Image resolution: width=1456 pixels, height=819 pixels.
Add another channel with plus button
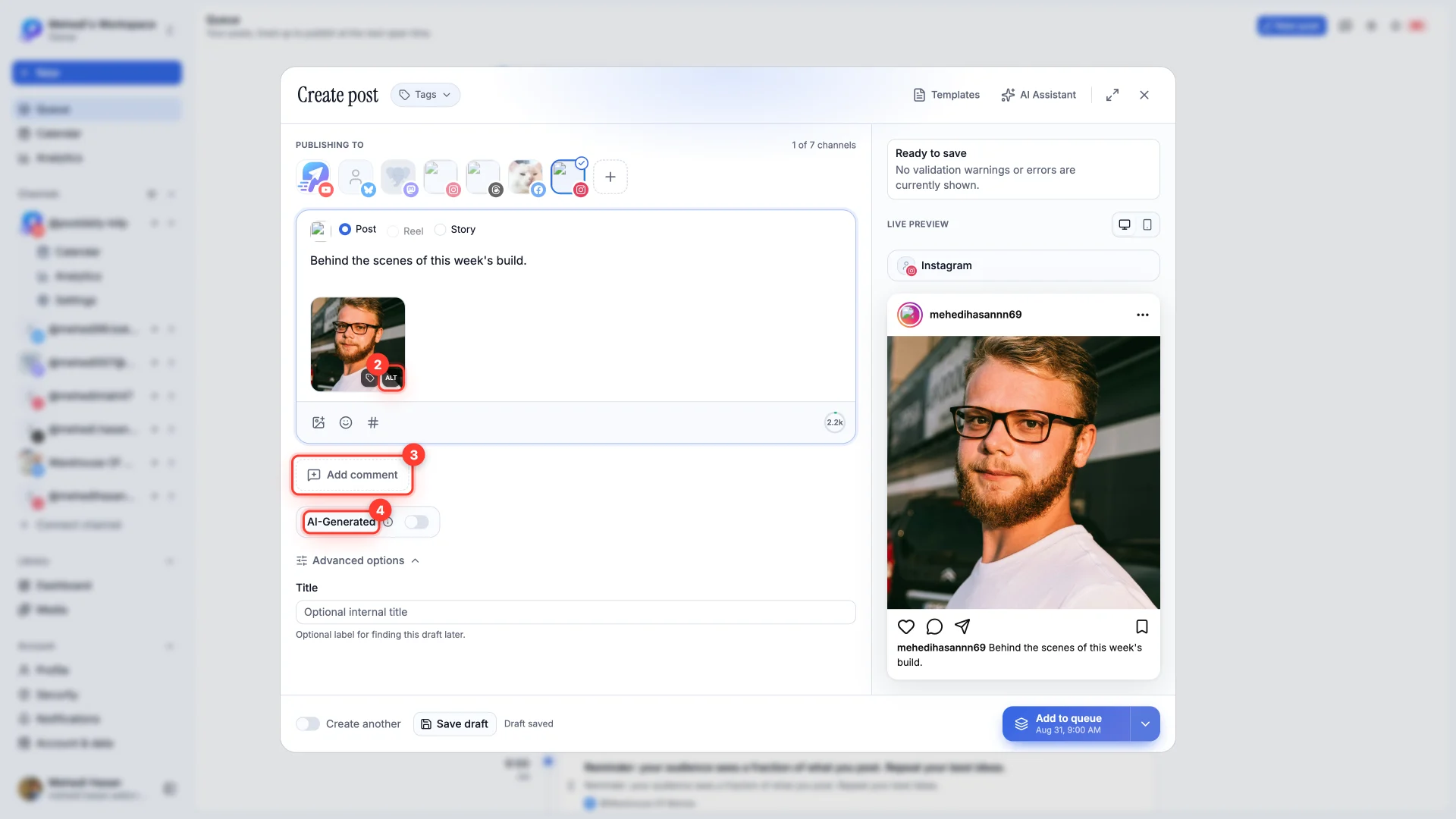pos(610,177)
